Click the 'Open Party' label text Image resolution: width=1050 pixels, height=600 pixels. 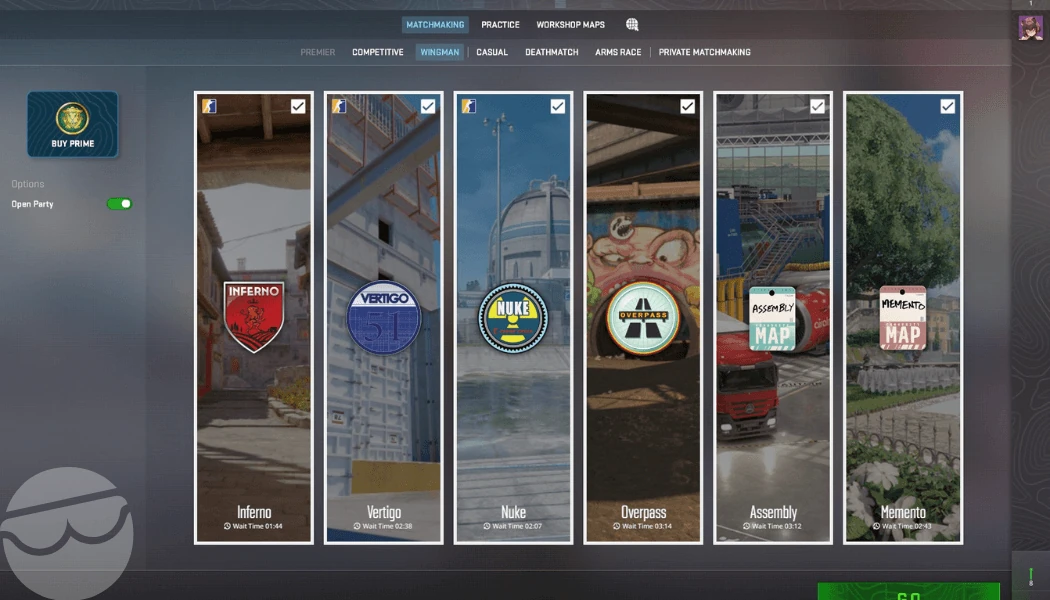click(32, 204)
